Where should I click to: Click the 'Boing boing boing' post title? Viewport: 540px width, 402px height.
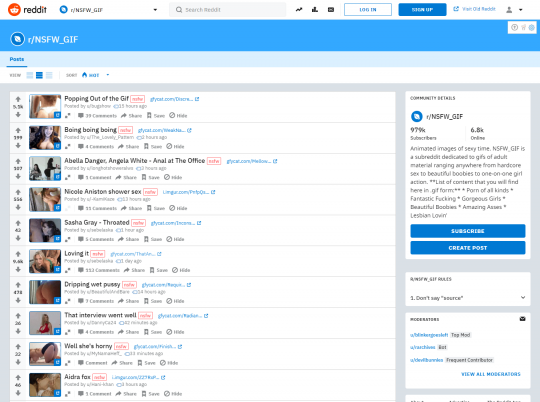point(90,130)
